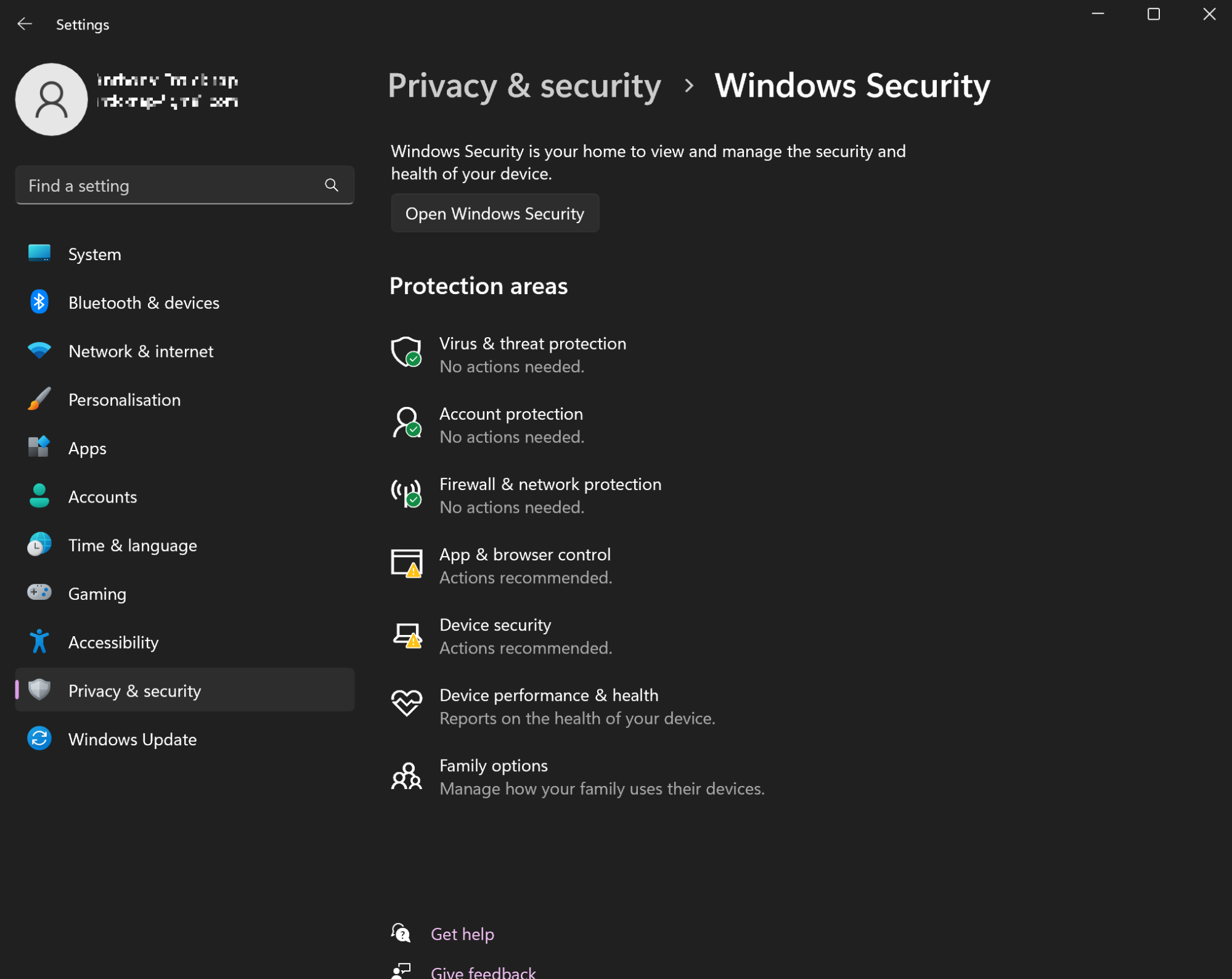
Task: Click Open Windows Security button
Action: pyautogui.click(x=495, y=213)
